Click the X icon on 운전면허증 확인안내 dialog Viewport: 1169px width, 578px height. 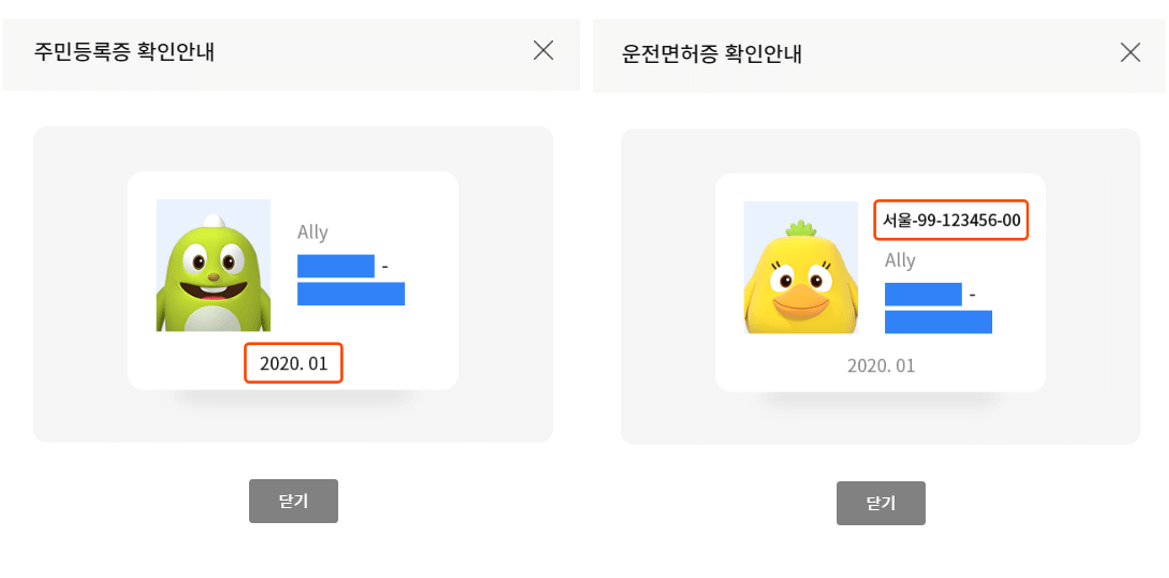[x=1131, y=50]
